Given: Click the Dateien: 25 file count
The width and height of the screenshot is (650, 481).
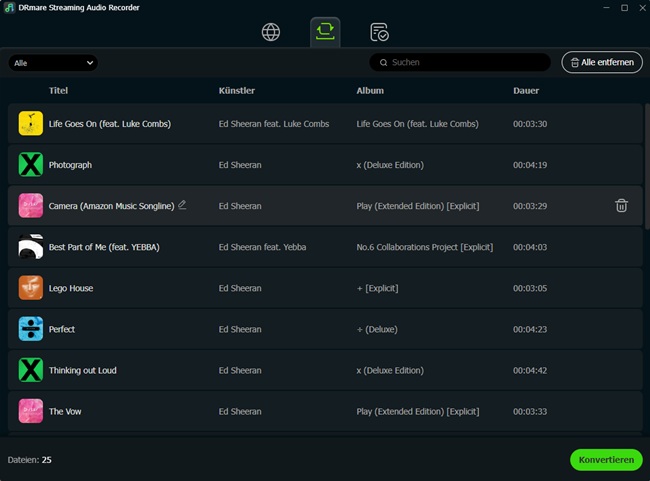Looking at the screenshot, I should coord(29,460).
